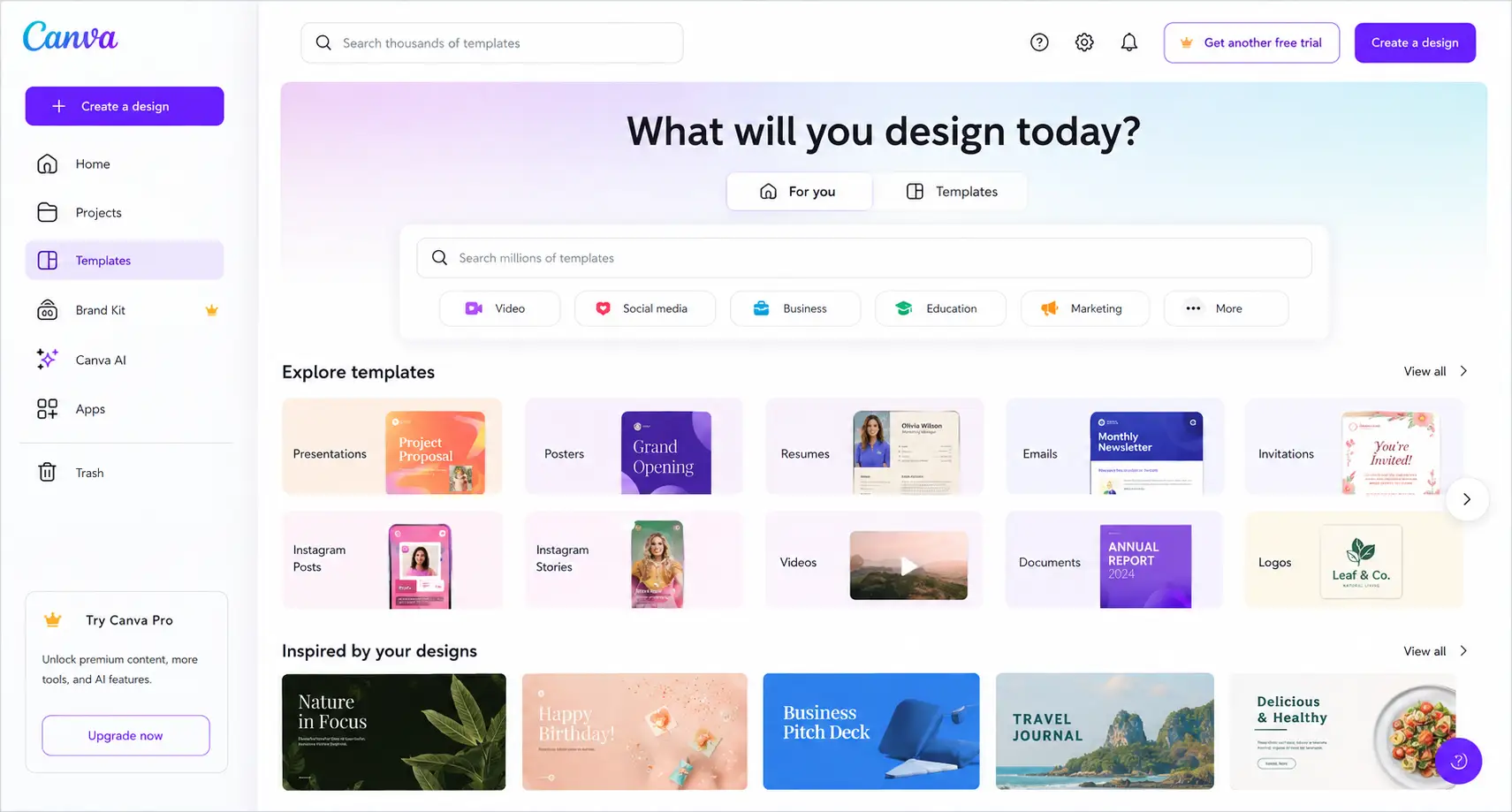Click magnifier icon in top search bar
Viewport: 1512px width, 812px height.
pos(323,42)
